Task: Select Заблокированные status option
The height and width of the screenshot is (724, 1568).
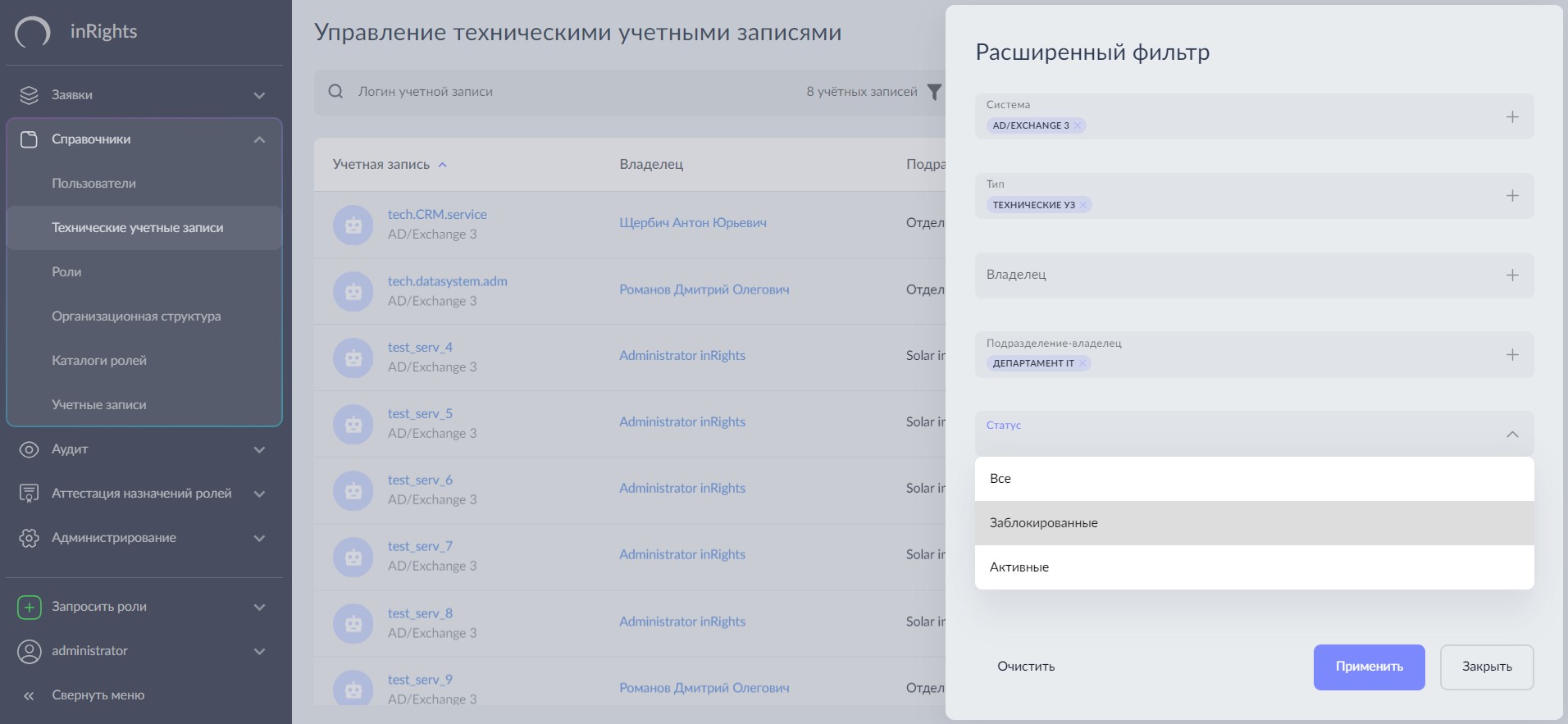Action: 1254,523
